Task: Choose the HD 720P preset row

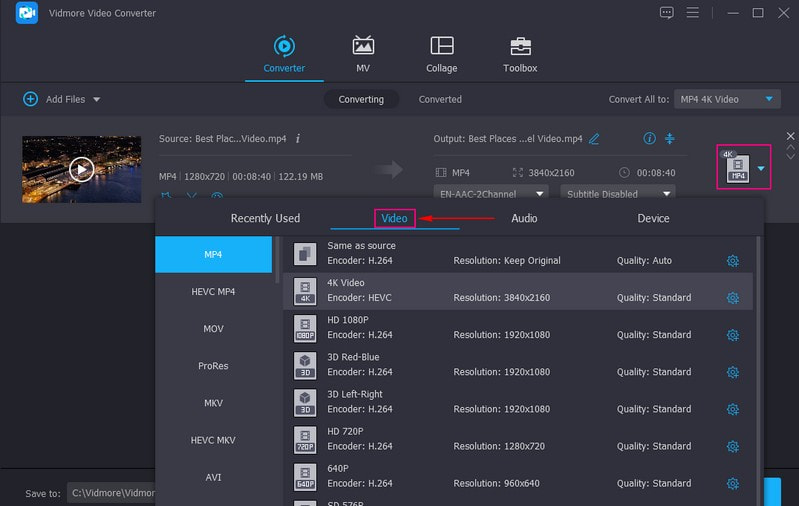Action: [518, 439]
